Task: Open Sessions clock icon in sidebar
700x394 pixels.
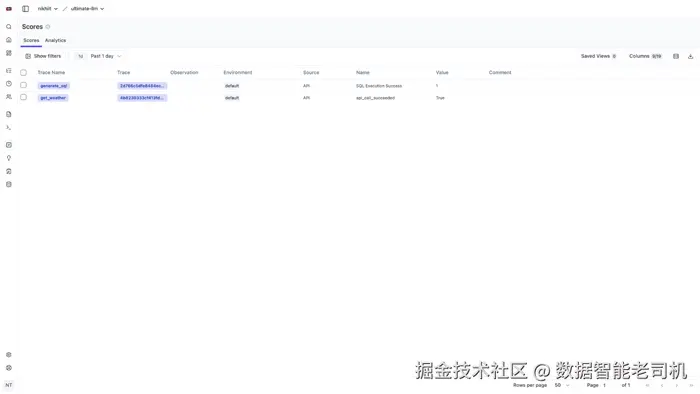Action: [8, 83]
